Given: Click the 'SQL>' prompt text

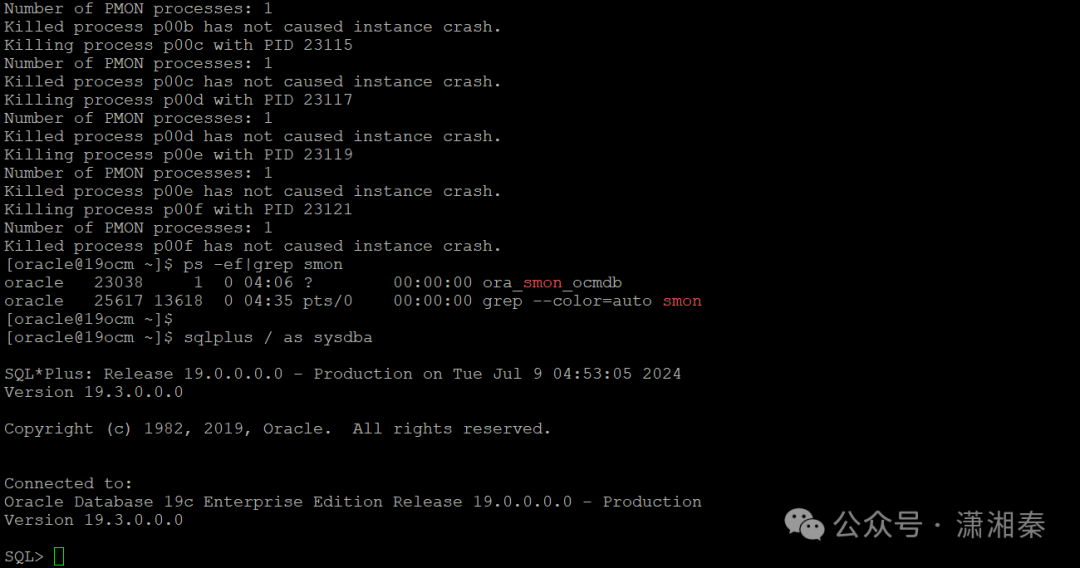Looking at the screenshot, I should click(24, 556).
